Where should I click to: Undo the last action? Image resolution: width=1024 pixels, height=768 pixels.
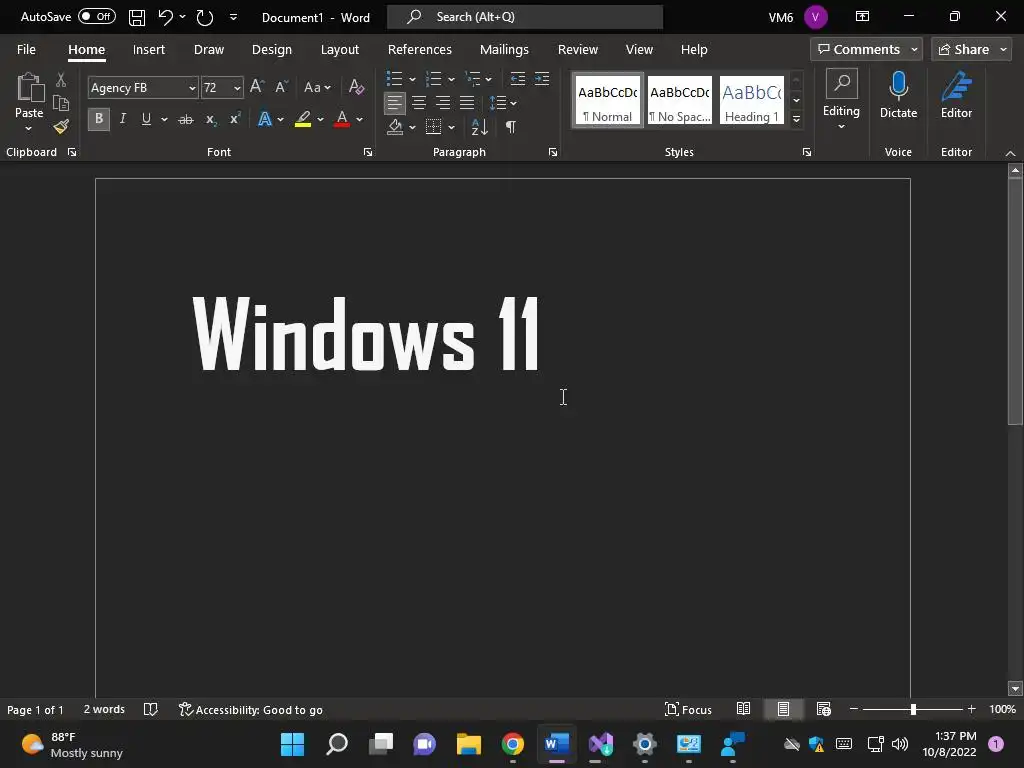tap(165, 17)
